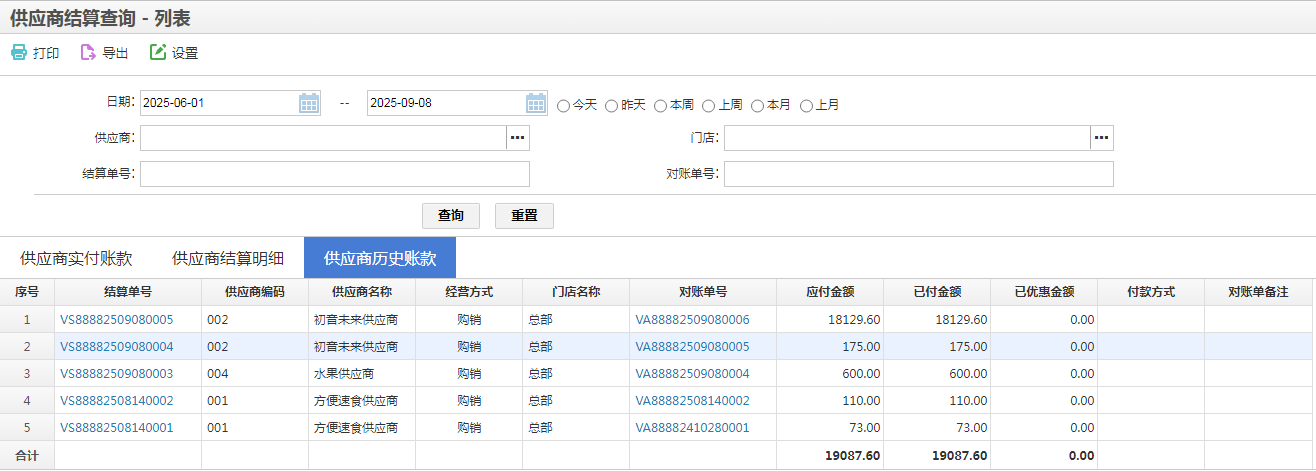1316x471 pixels.
Task: Open reconciliation link VA88882508140002
Action: click(692, 400)
